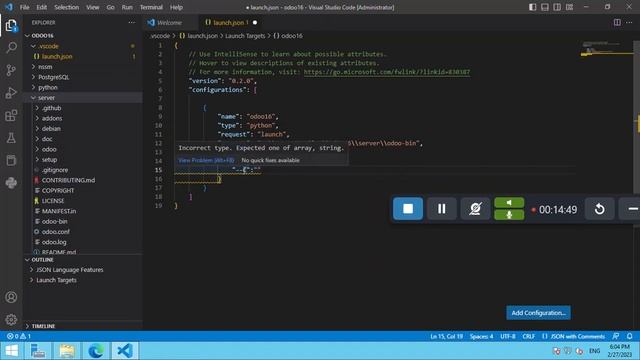Open Microsoft Edge from taskbar
Screen dimensions: 640x360
pyautogui.click(x=96, y=351)
